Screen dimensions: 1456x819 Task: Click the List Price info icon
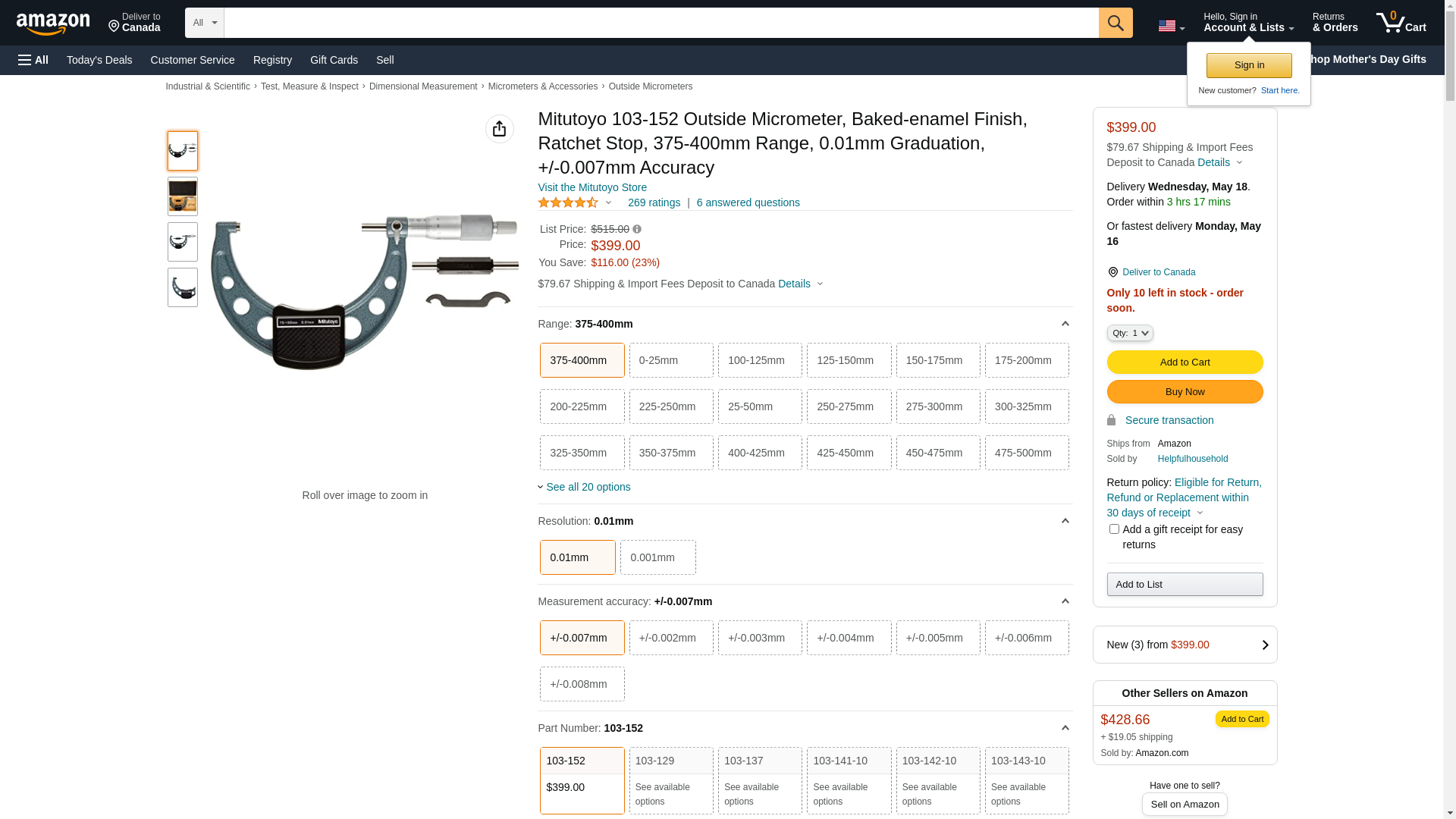click(x=637, y=229)
